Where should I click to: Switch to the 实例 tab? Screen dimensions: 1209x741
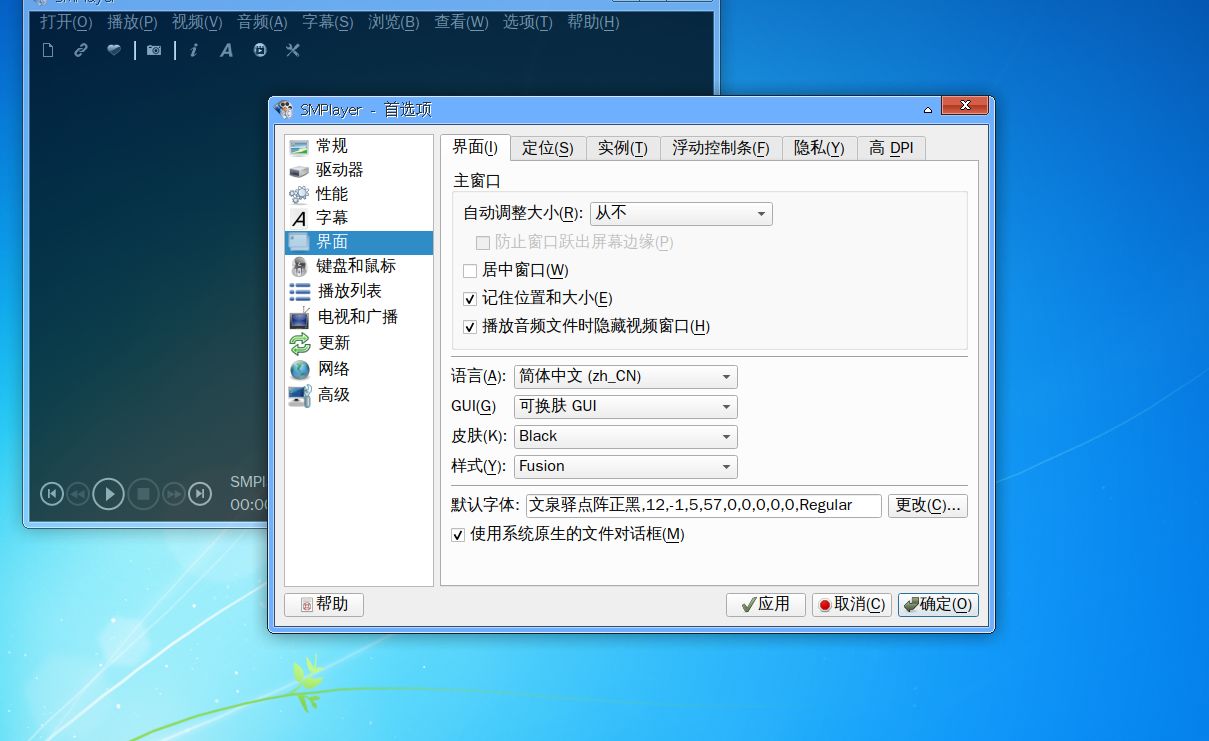coord(623,149)
